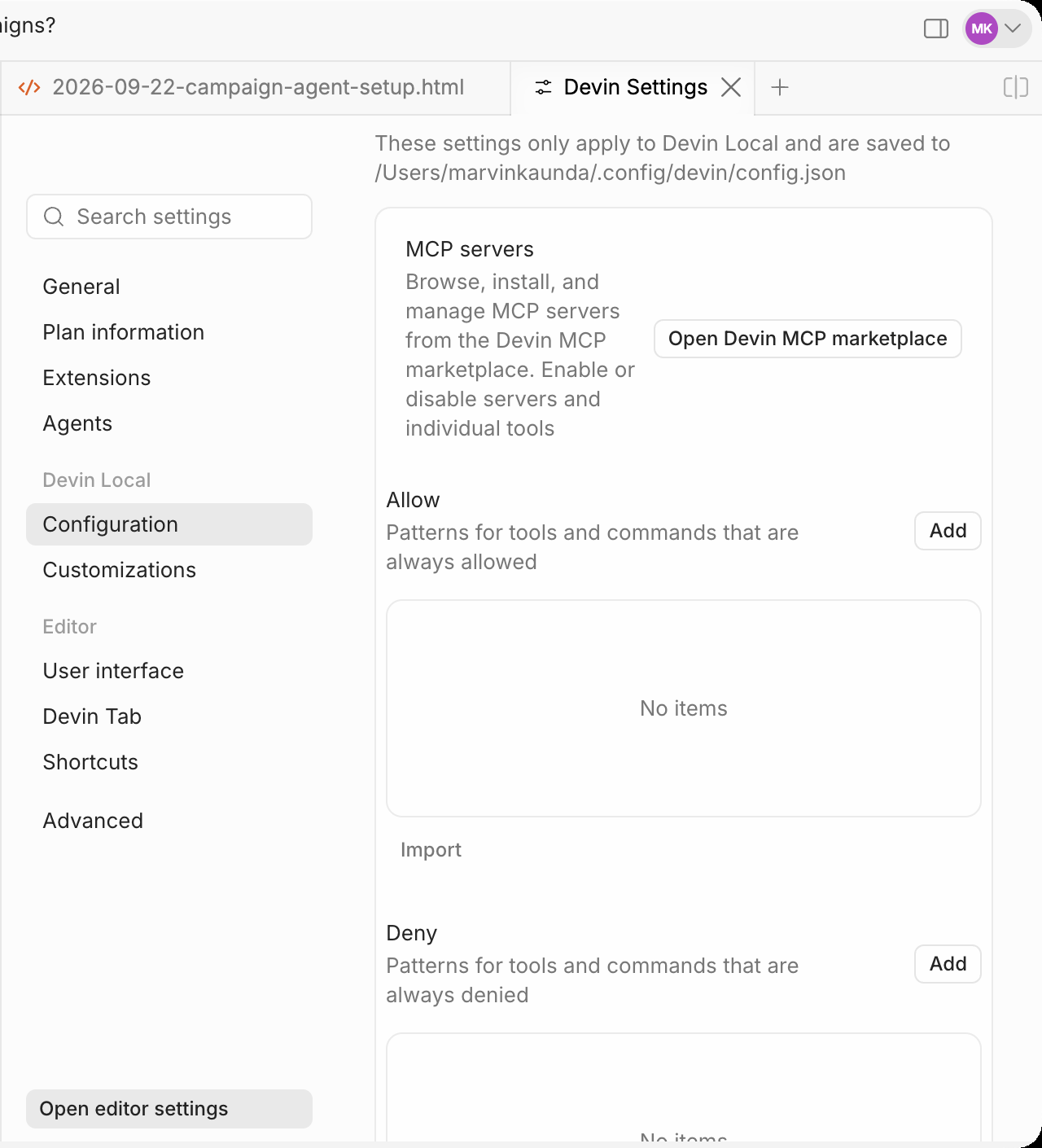The height and width of the screenshot is (1148, 1042).
Task: Close the Devin Settings tab
Action: tap(731, 87)
